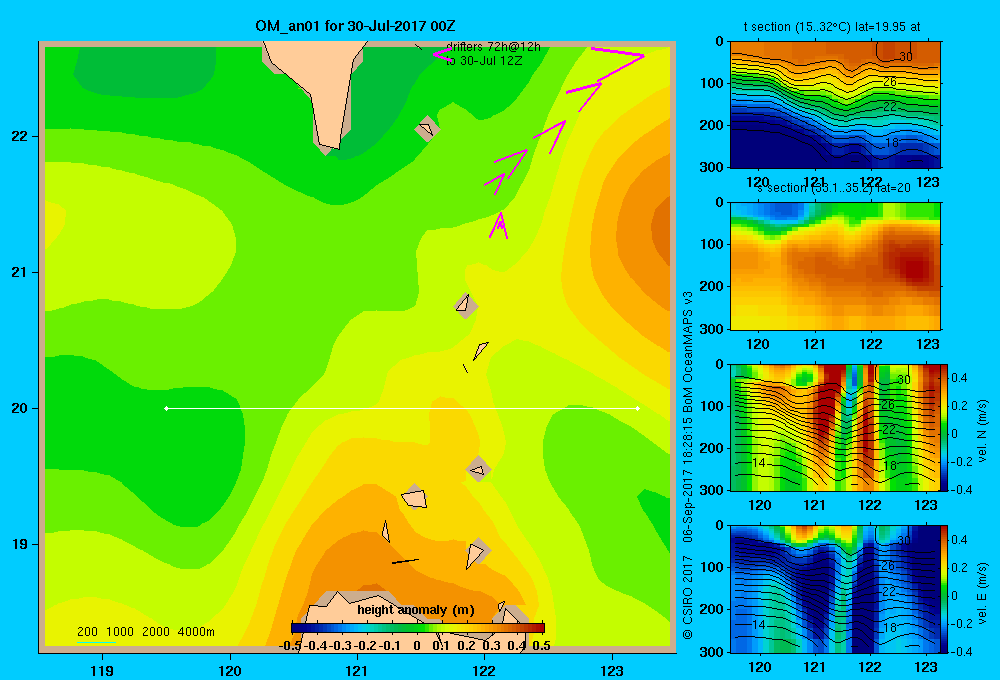Click the east endpoint marker of the white transect
1000x680 pixels.
click(x=638, y=408)
